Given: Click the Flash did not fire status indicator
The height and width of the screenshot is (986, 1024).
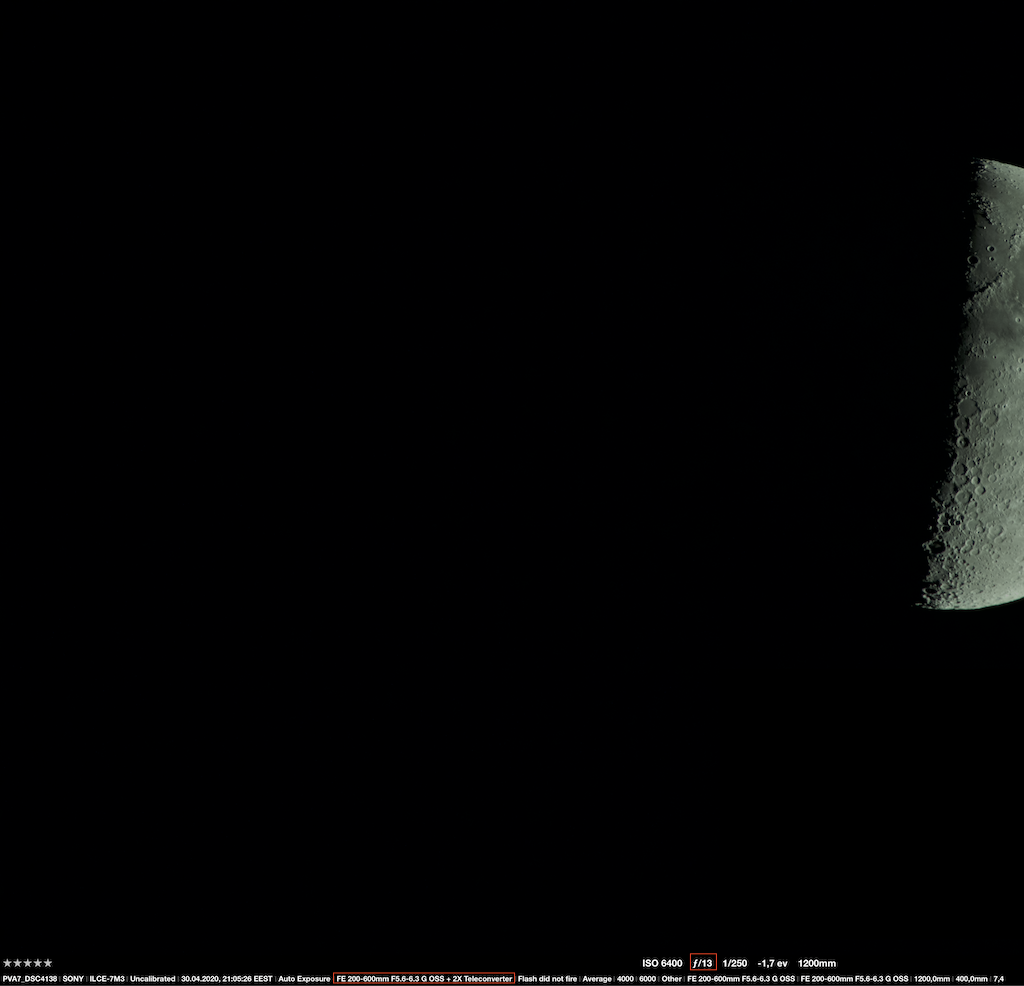Looking at the screenshot, I should [546, 979].
